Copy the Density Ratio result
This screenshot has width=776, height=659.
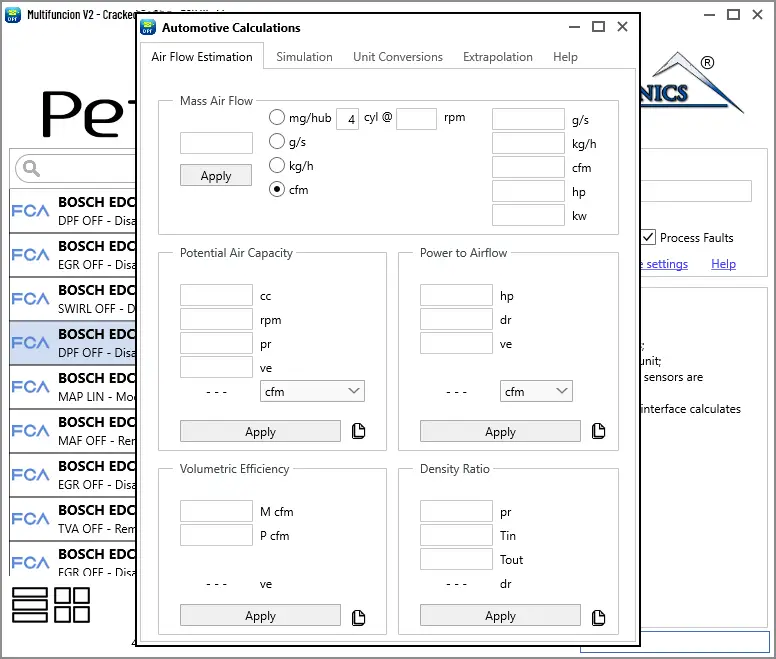tap(599, 617)
